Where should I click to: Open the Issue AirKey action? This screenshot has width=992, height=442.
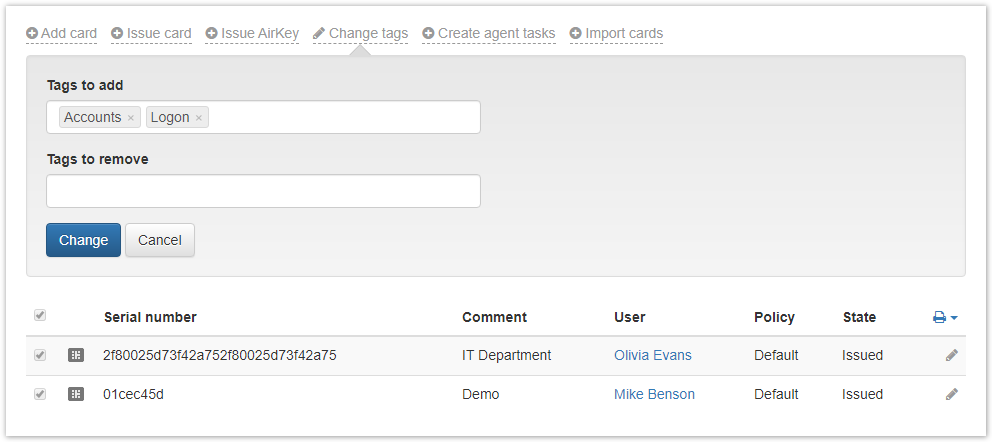[x=252, y=33]
